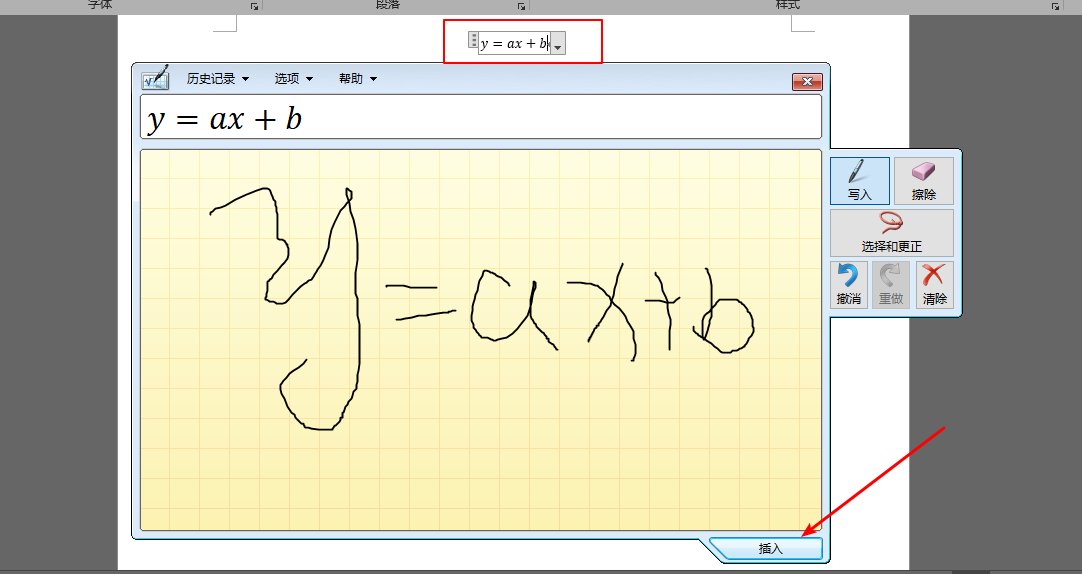Expand the equation options dropdown arrow in document
Viewport: 1082px width, 574px height.
(x=558, y=44)
